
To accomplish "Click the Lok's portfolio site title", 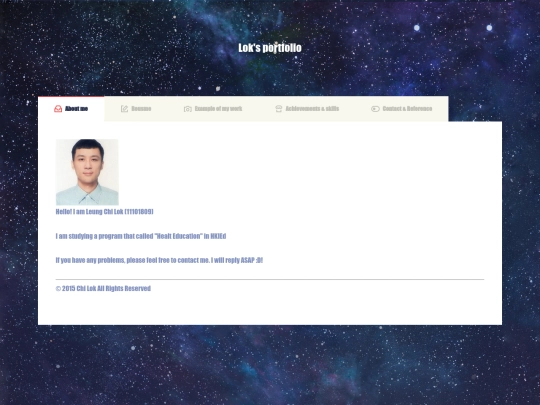I will (x=270, y=48).
